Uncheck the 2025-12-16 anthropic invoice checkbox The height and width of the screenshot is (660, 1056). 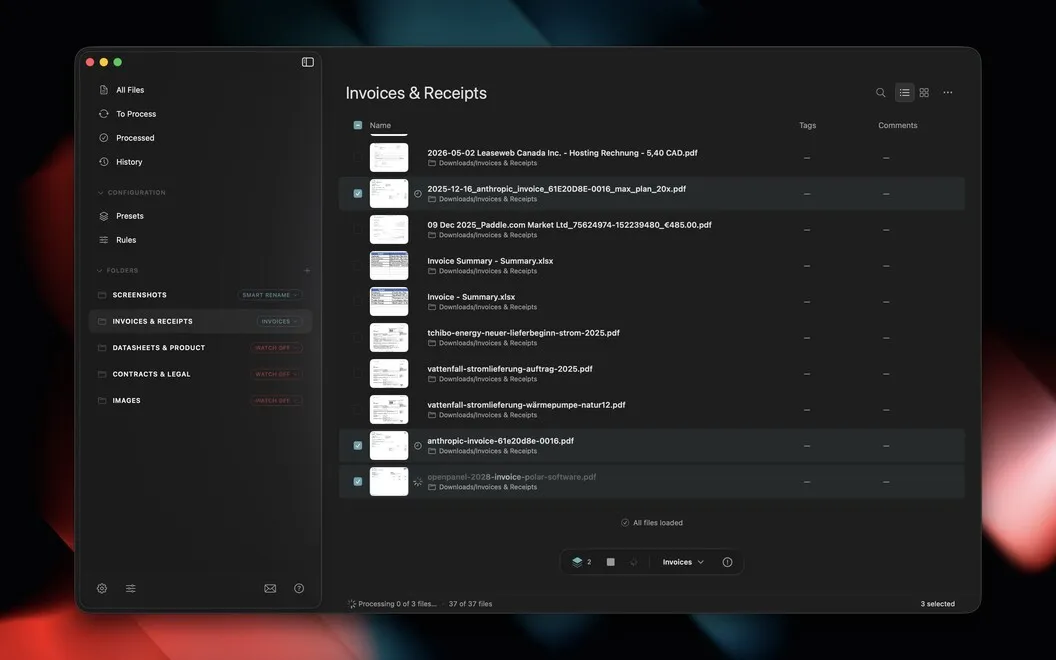[x=358, y=193]
